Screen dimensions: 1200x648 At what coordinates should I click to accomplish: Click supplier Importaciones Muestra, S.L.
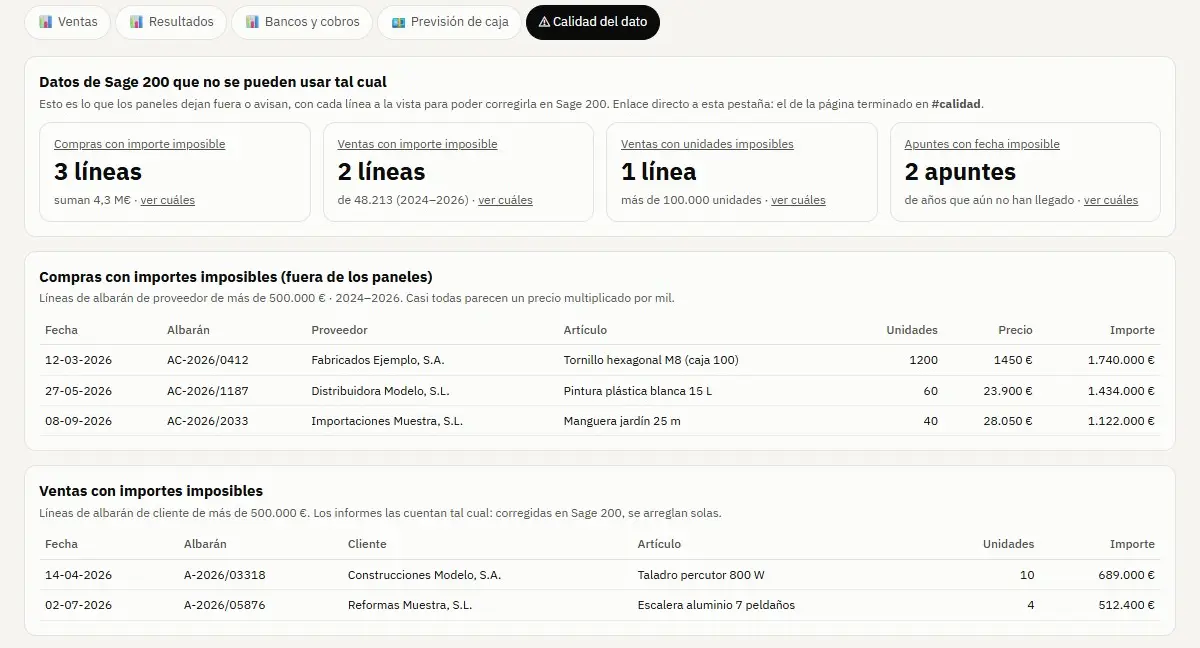click(387, 421)
